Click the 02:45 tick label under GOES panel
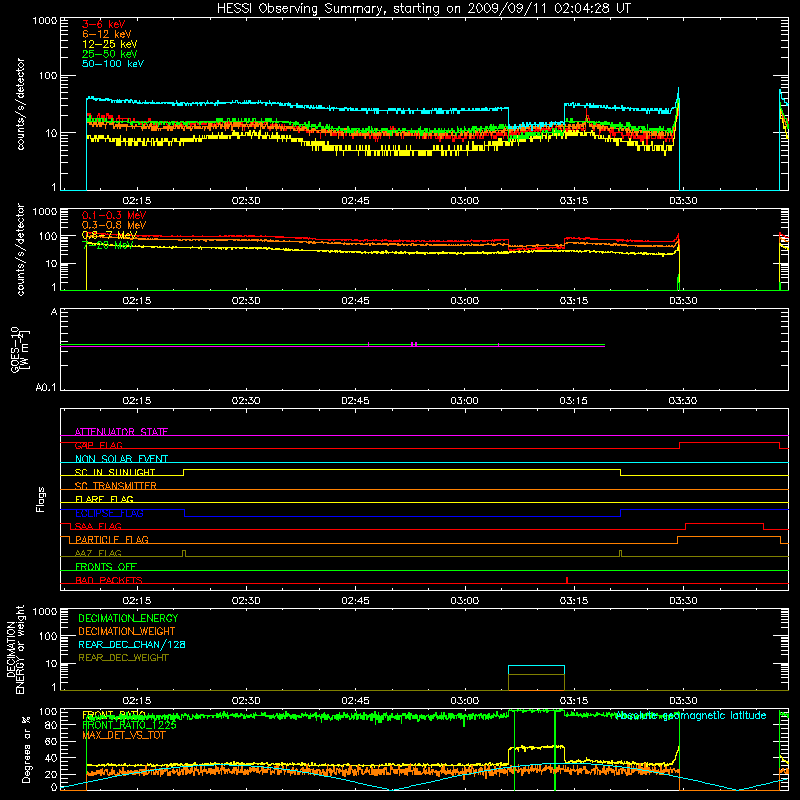This screenshot has height=800, width=800. pos(355,401)
